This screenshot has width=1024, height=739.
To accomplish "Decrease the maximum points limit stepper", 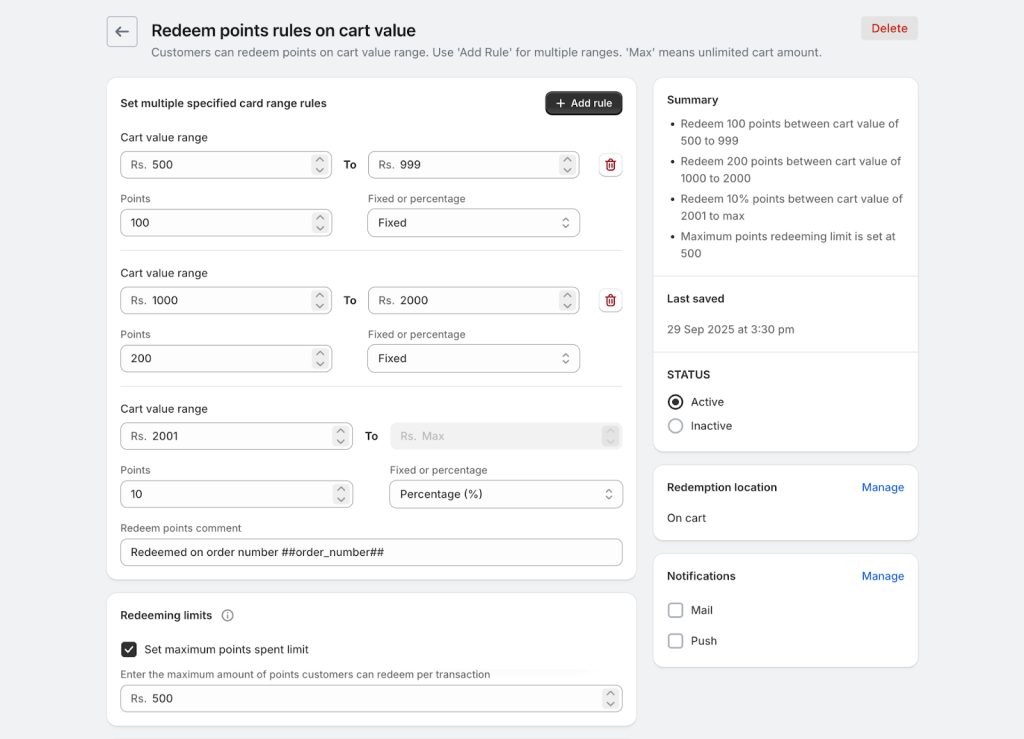I will click(x=609, y=704).
